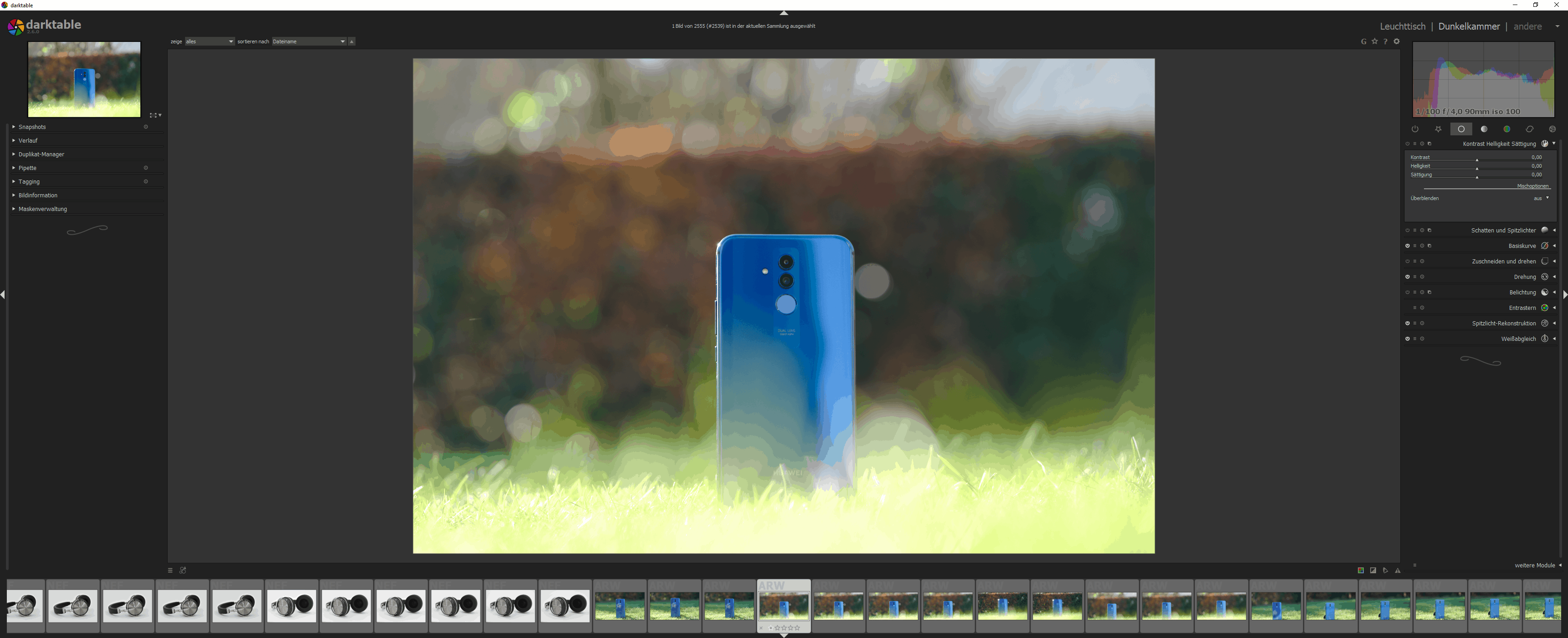Open help via the question mark icon

click(x=1385, y=41)
